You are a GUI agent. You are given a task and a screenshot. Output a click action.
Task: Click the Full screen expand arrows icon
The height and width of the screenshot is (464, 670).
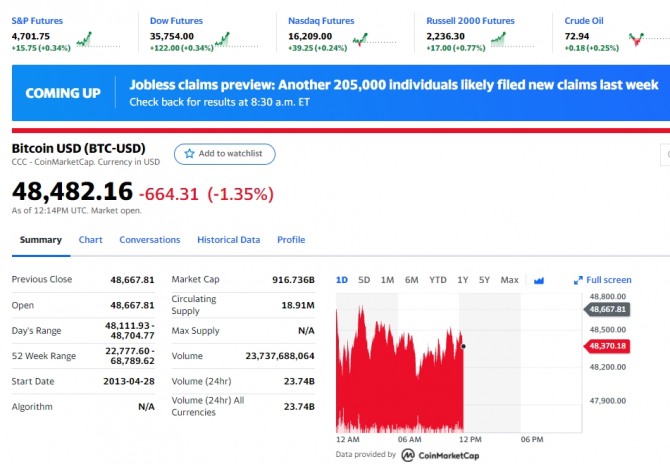[x=578, y=280]
